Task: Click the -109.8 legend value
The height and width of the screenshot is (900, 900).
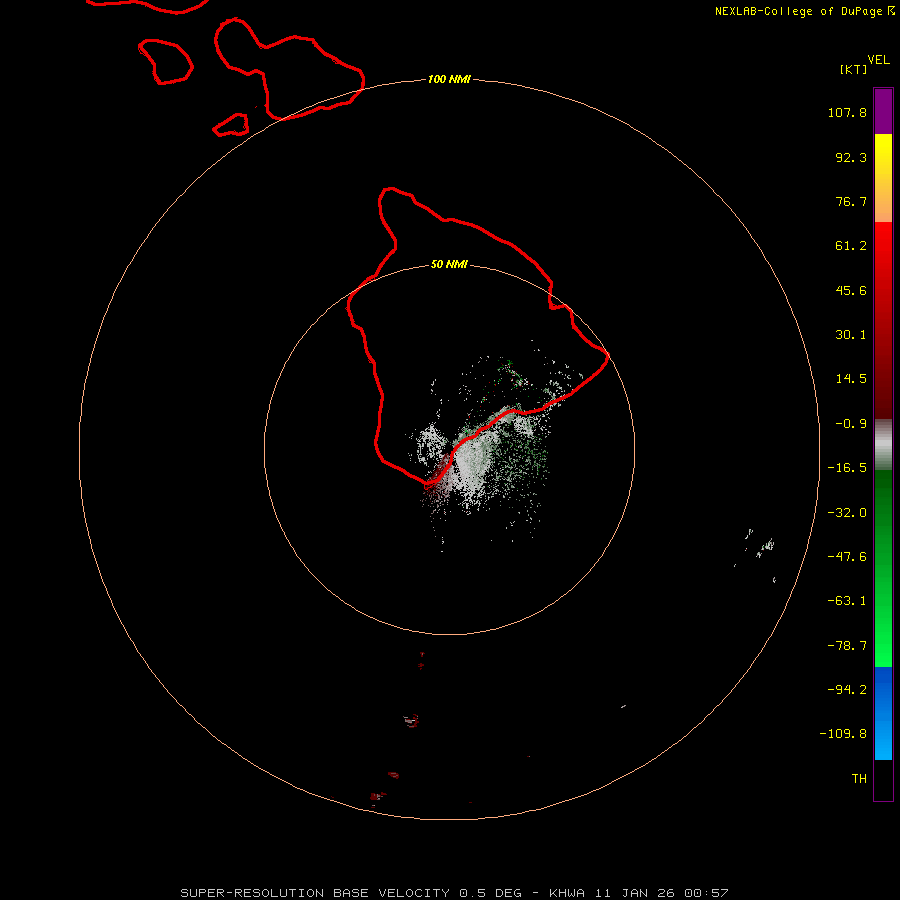Action: click(843, 734)
